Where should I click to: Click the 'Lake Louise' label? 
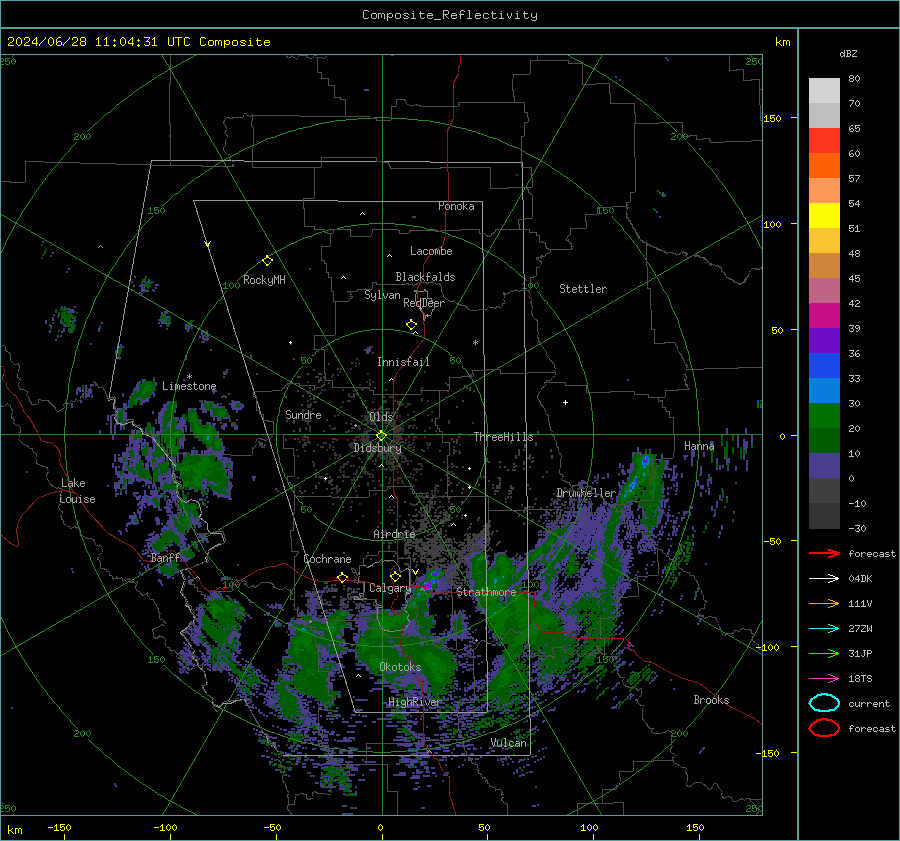pos(77,491)
